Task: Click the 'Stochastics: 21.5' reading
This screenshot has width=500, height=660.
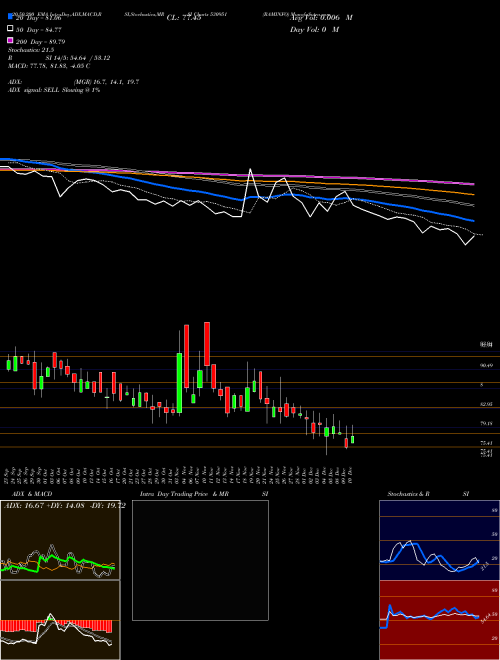Action: point(31,50)
